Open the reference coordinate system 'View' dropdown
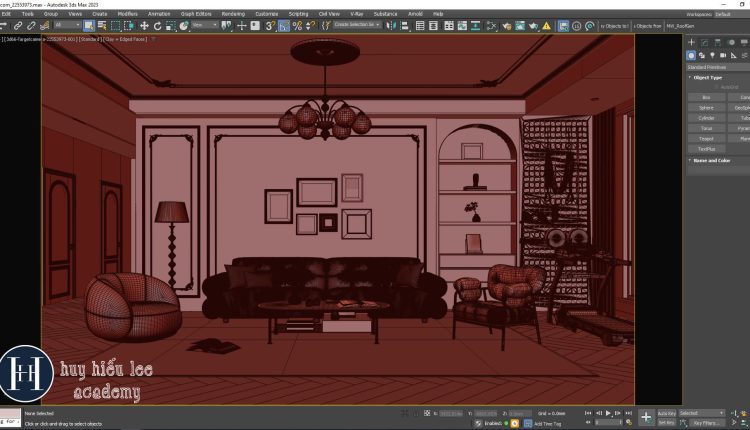This screenshot has height=430, width=750. point(205,25)
